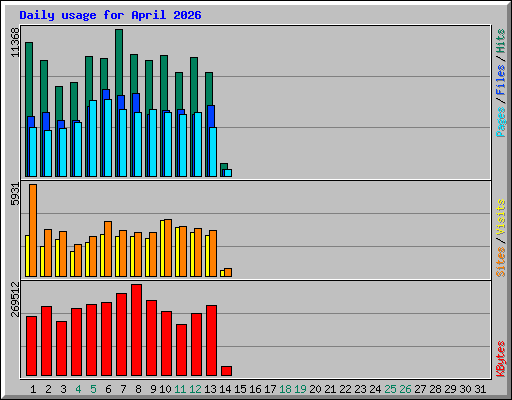512x400 pixels.
Task: Click the tallest red KBytes bar for day 8
Action: pyautogui.click(x=136, y=330)
